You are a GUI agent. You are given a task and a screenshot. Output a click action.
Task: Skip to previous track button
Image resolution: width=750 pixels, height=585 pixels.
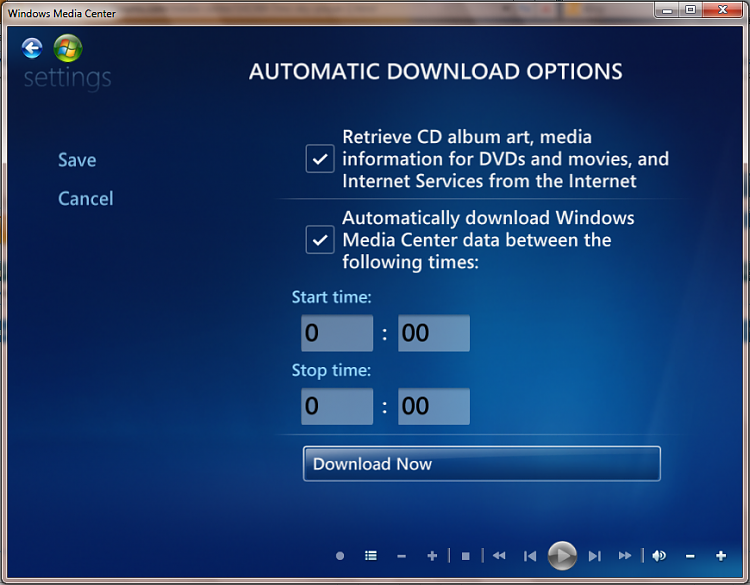(x=530, y=556)
